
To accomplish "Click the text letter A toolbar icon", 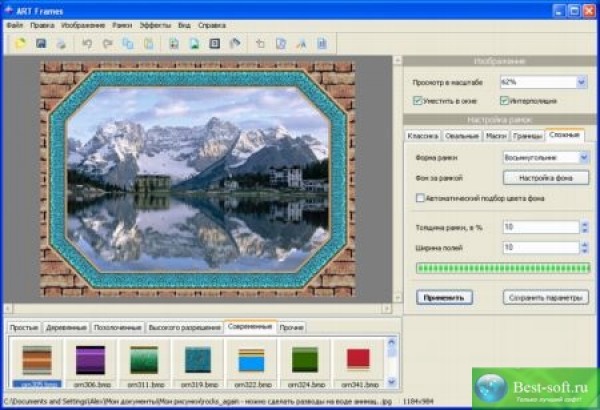I will point(302,43).
